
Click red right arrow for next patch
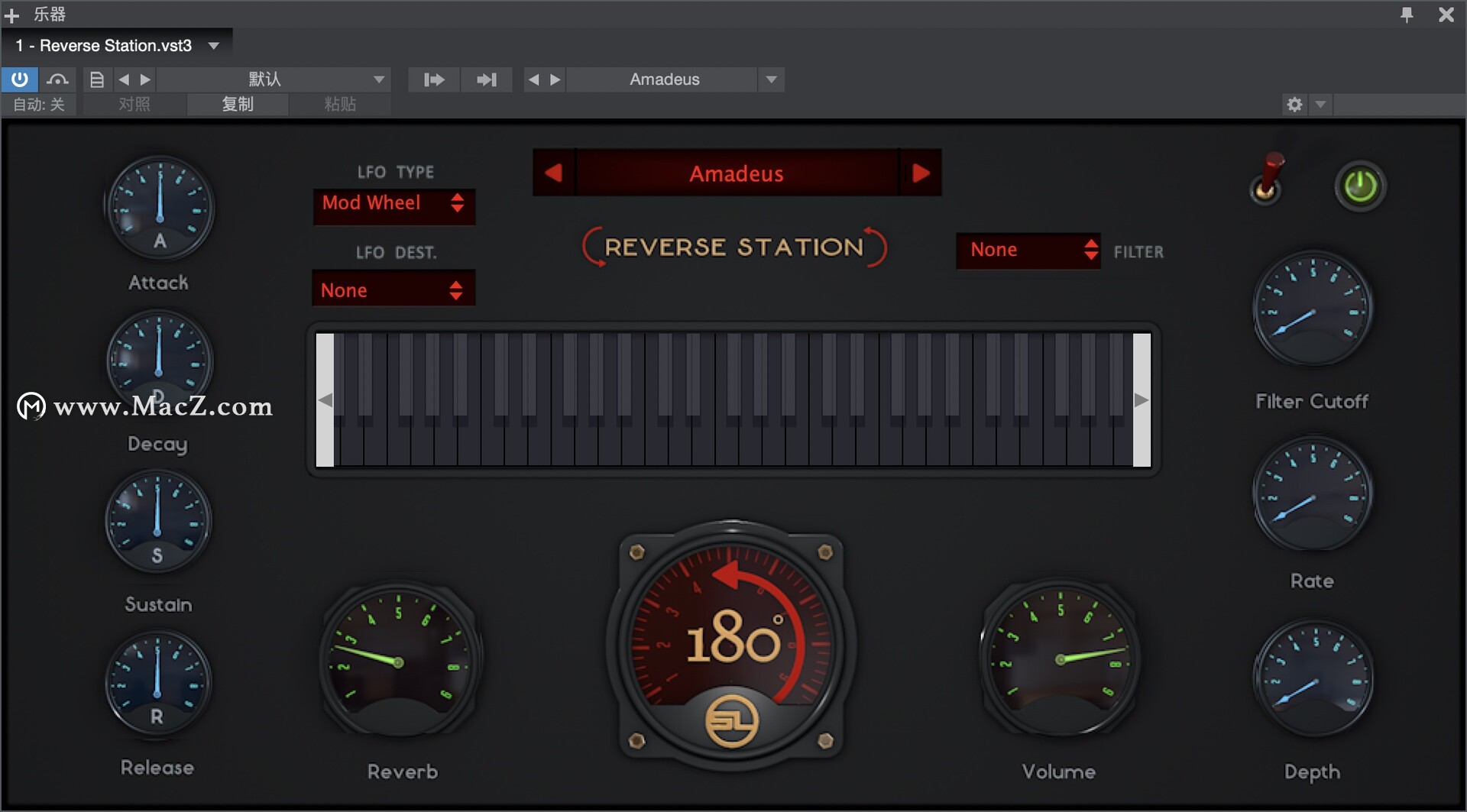pyautogui.click(x=921, y=173)
